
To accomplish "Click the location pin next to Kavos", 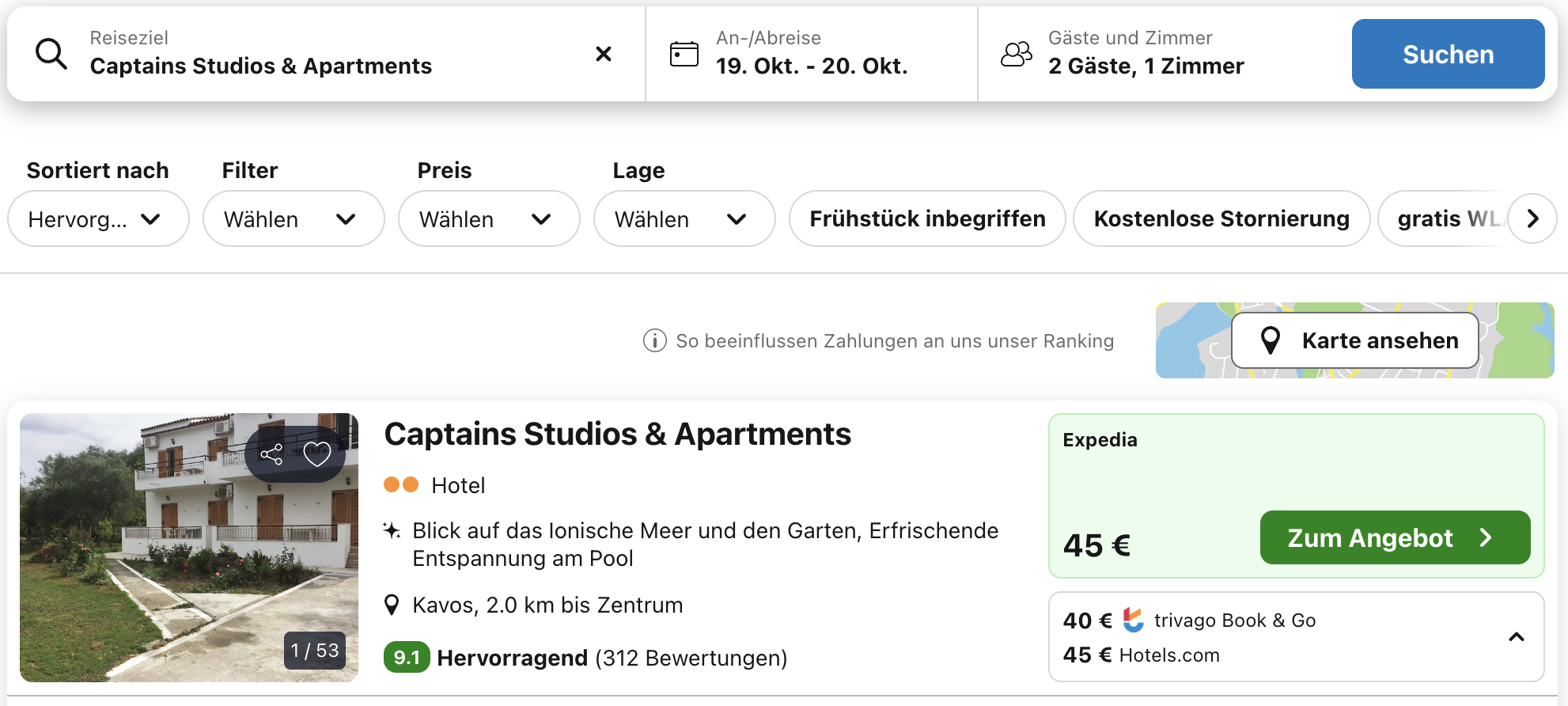I will [x=392, y=605].
